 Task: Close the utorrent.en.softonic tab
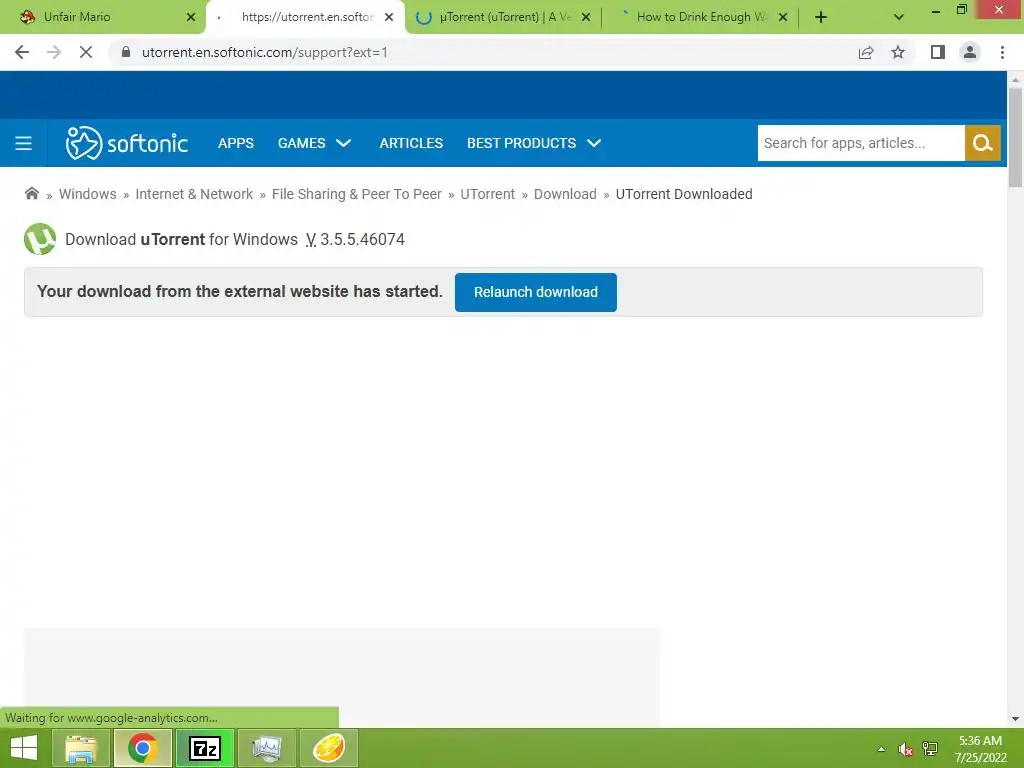[x=389, y=17]
